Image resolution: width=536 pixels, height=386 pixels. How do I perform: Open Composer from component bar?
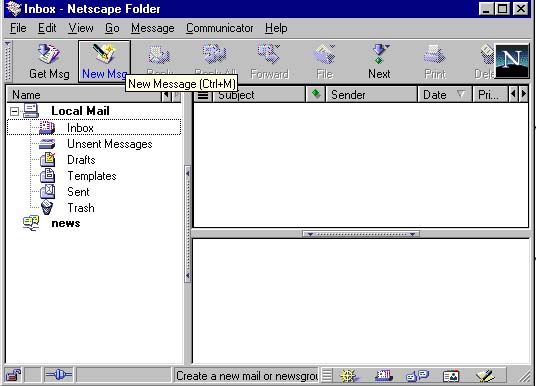[485, 376]
